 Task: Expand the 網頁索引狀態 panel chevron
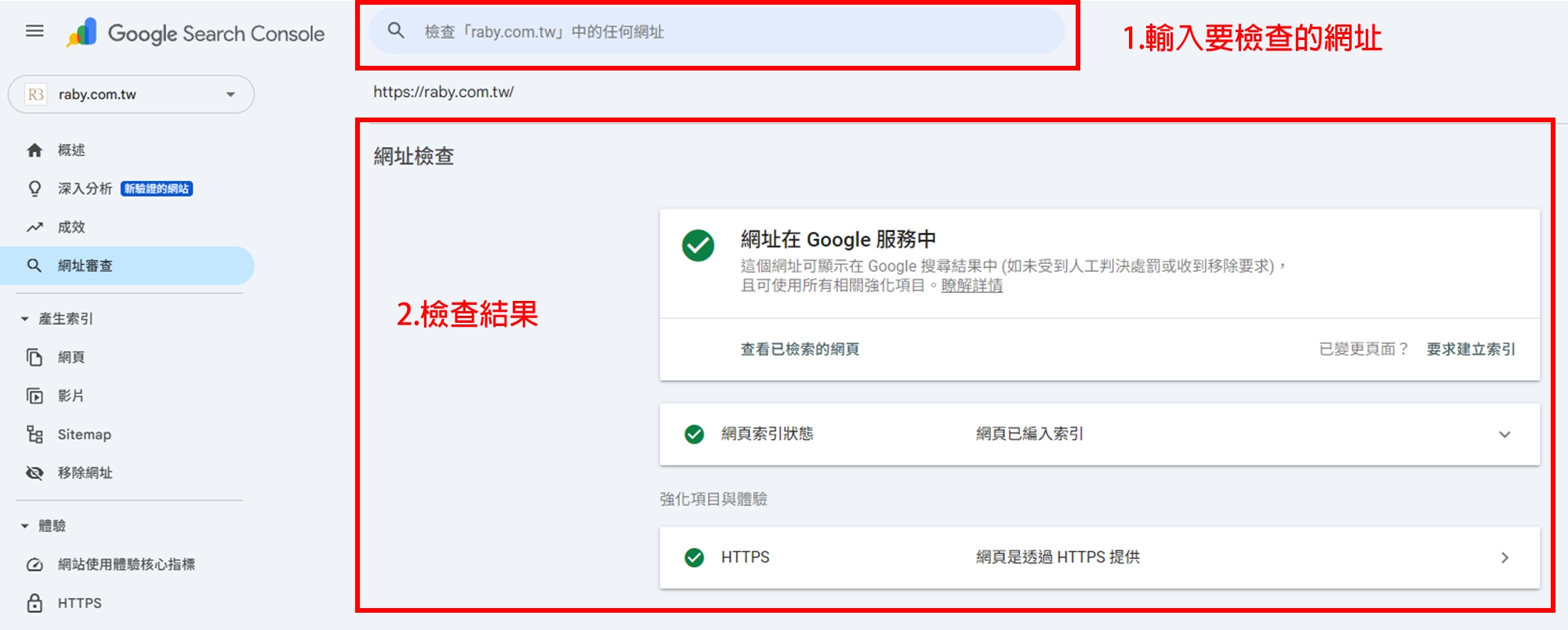[x=1504, y=434]
